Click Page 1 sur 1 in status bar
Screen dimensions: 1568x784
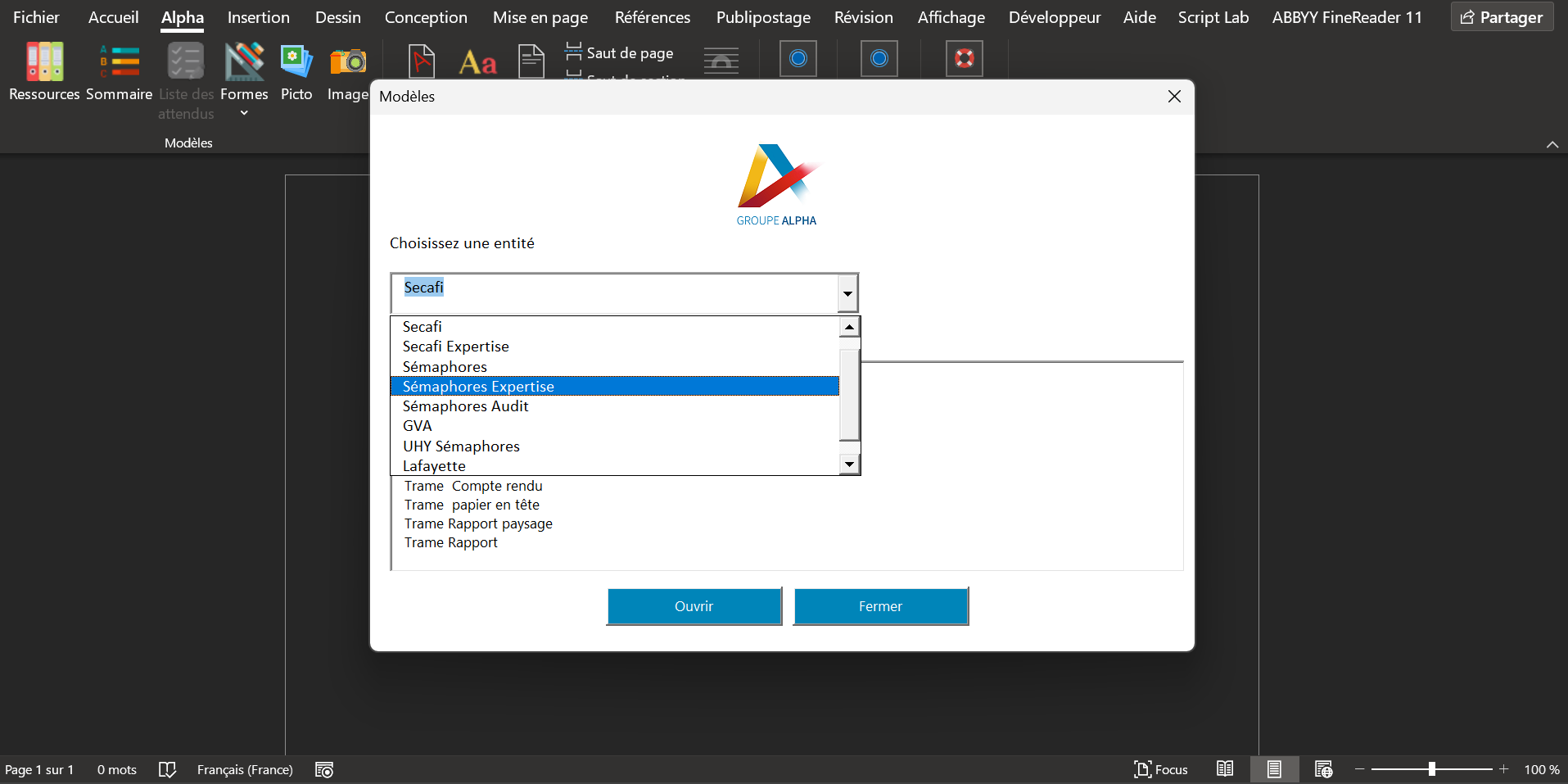(39, 769)
